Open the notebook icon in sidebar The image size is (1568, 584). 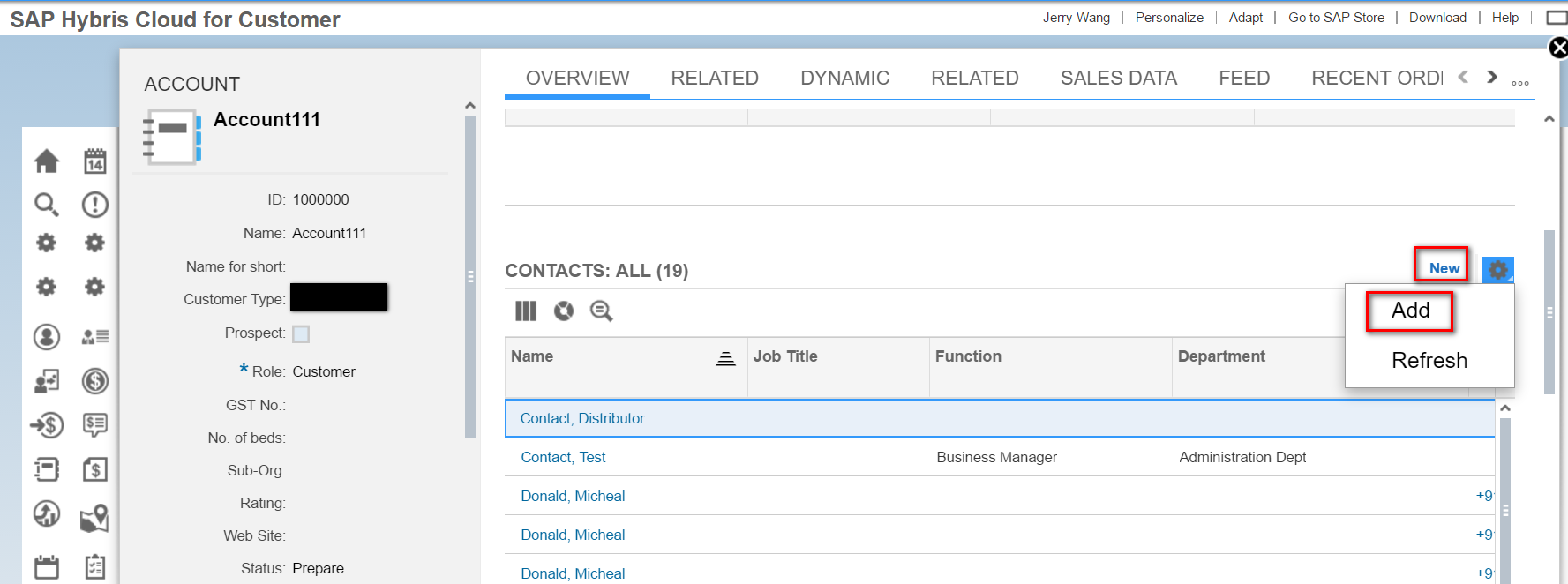(x=47, y=469)
